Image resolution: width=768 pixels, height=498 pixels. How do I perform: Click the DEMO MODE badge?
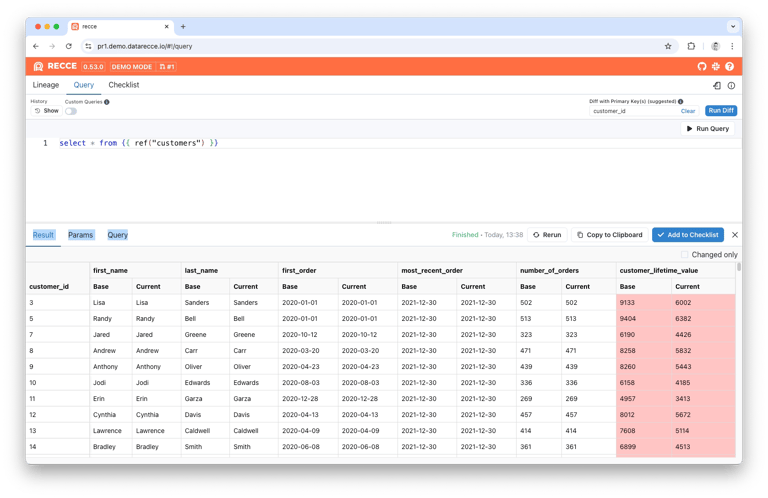(x=132, y=67)
